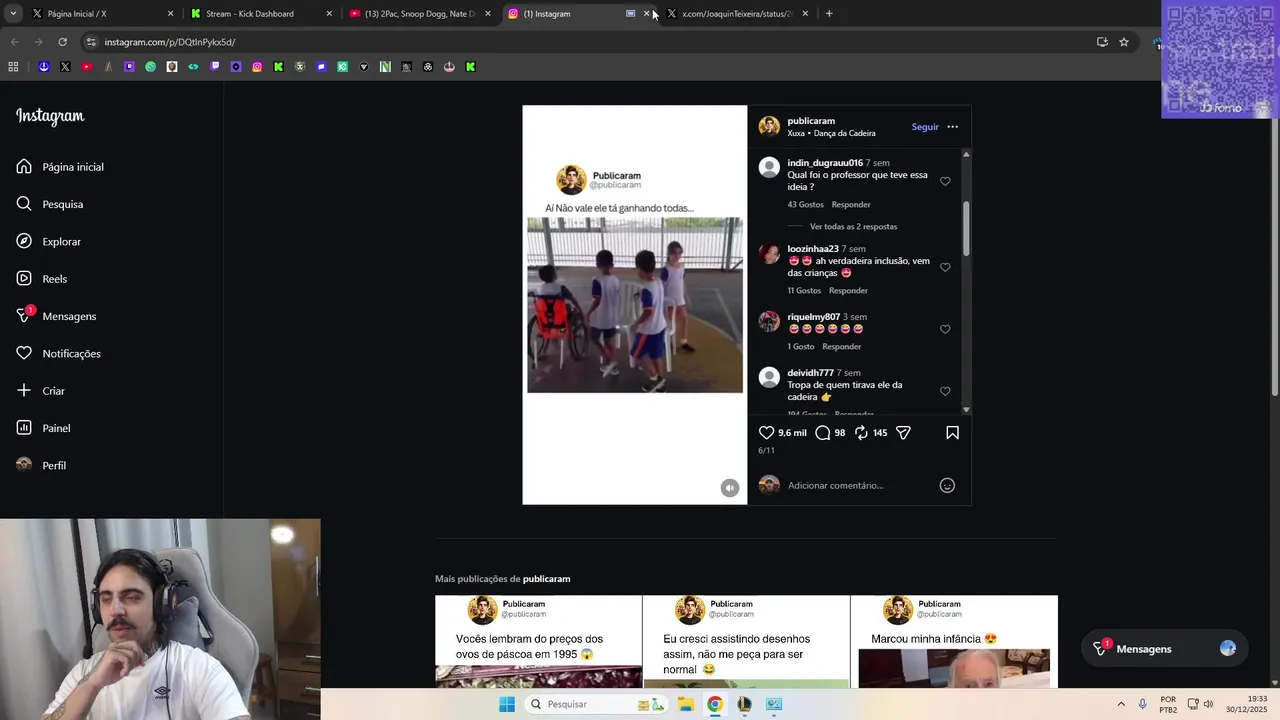Open indin_dugrauu016 username link
This screenshot has height=720, width=1280.
pos(825,163)
